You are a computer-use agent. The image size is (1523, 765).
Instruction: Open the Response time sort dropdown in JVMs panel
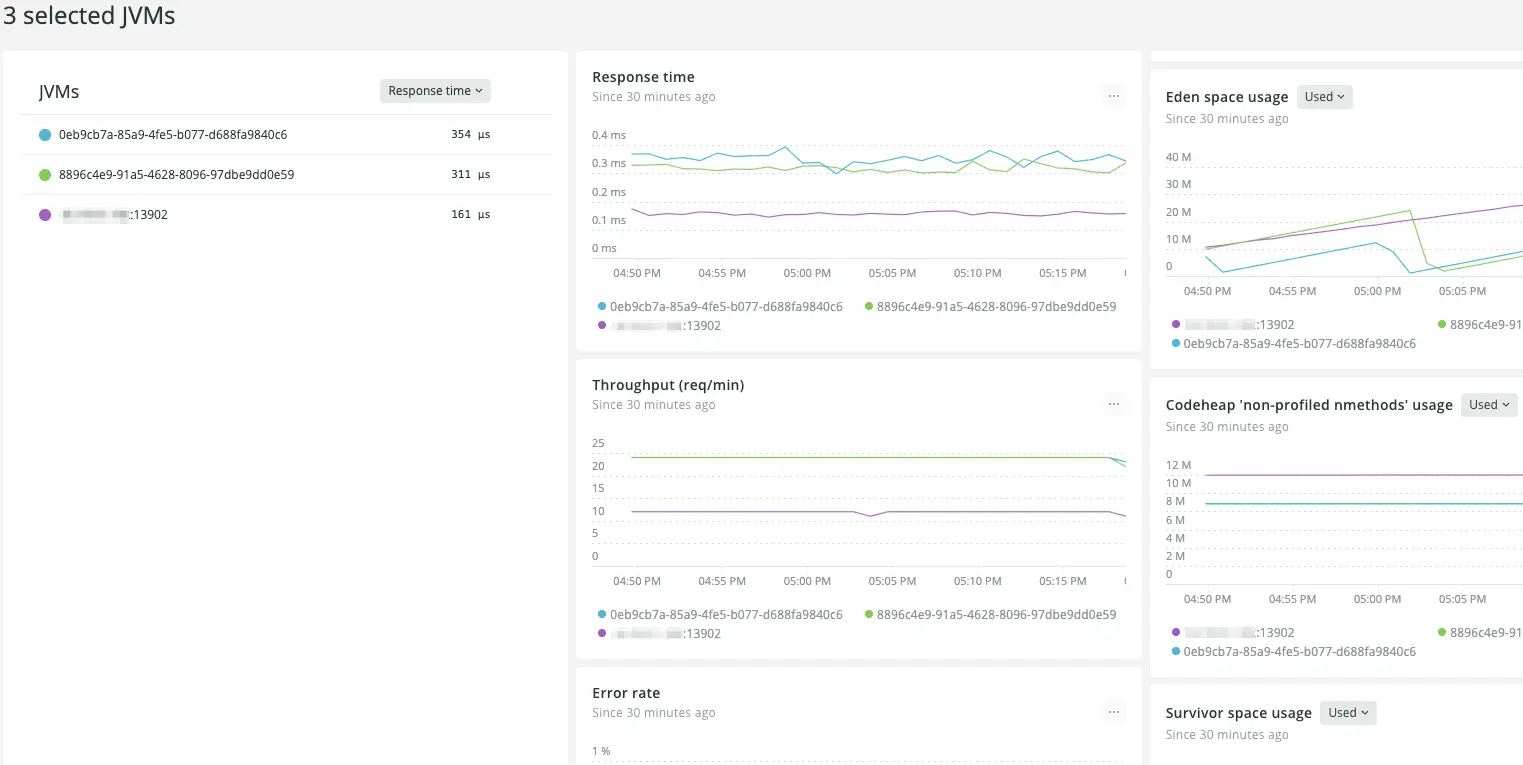[435, 90]
